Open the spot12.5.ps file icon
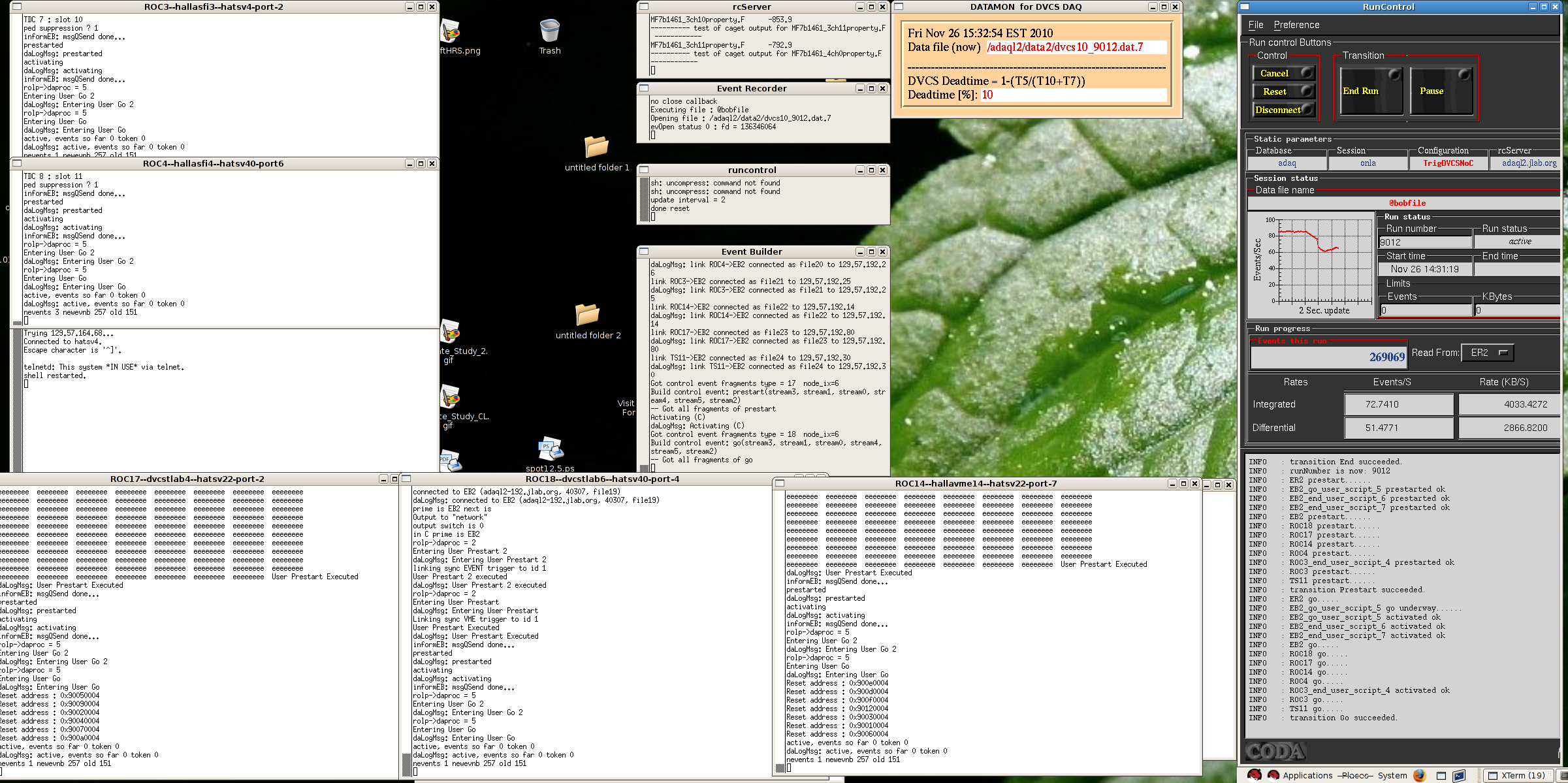 (x=551, y=449)
